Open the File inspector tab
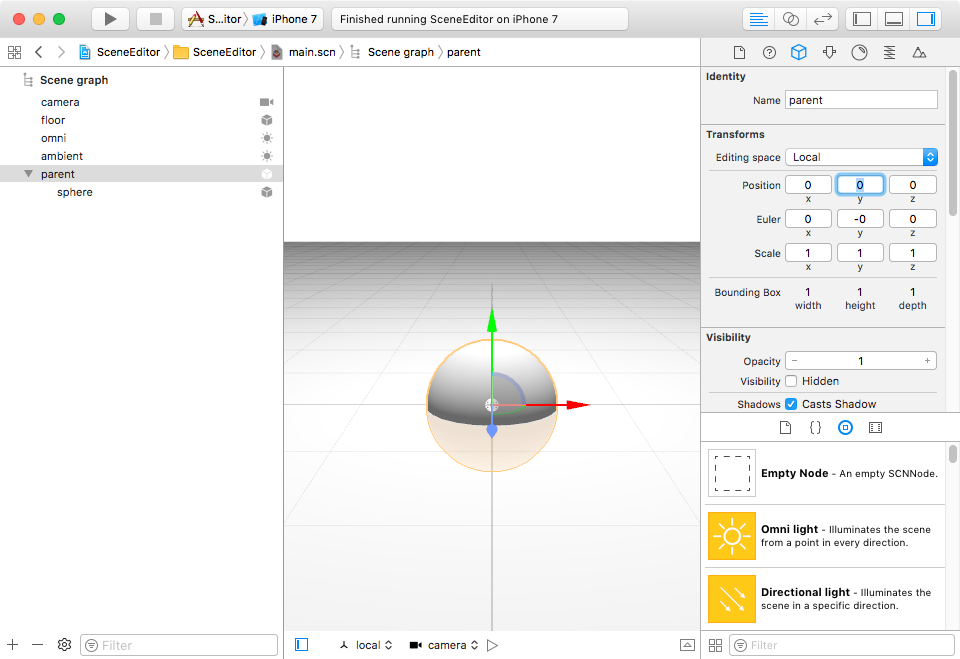 point(740,53)
